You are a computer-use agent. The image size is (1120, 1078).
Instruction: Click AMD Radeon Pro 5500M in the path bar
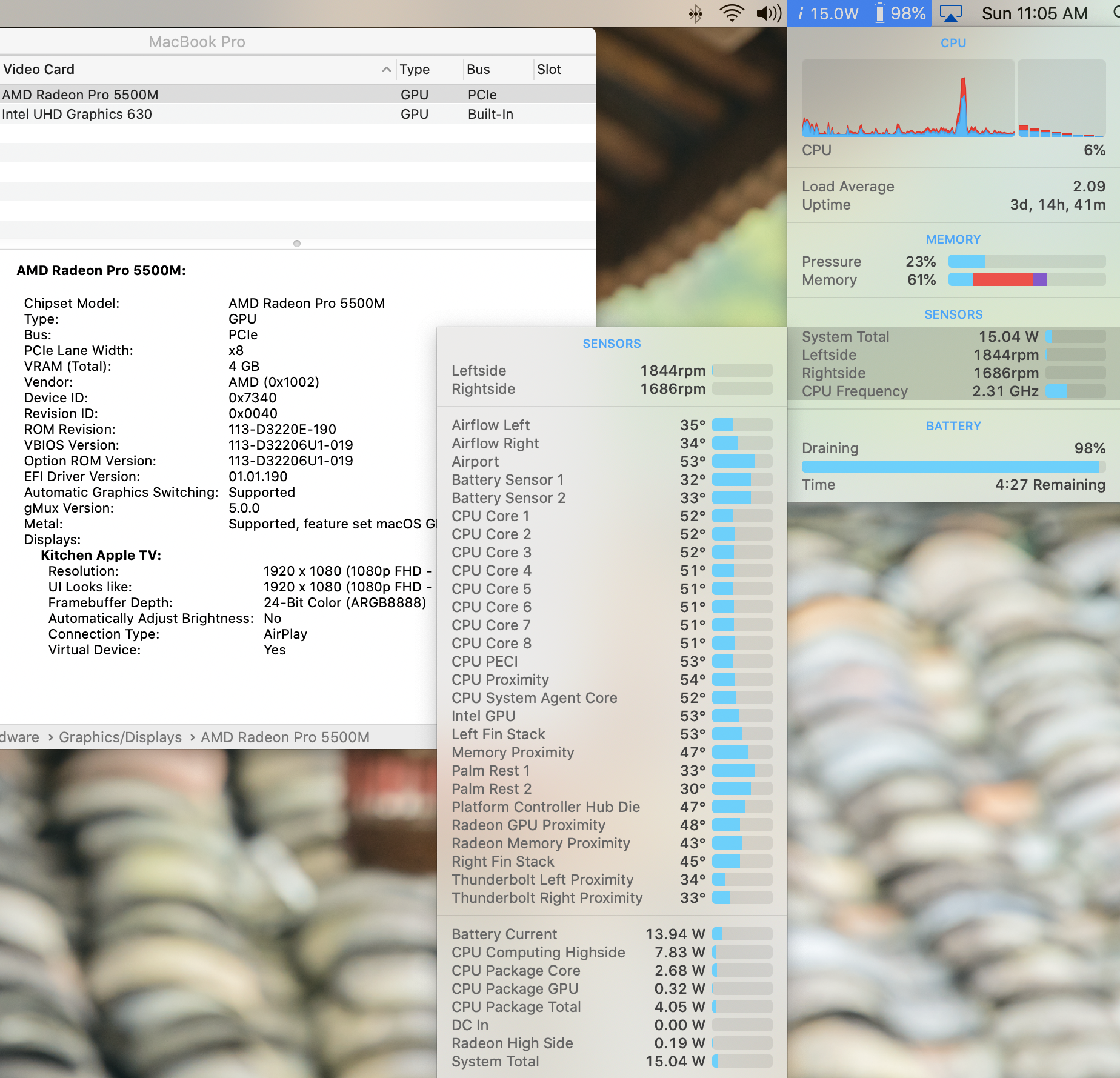[285, 737]
